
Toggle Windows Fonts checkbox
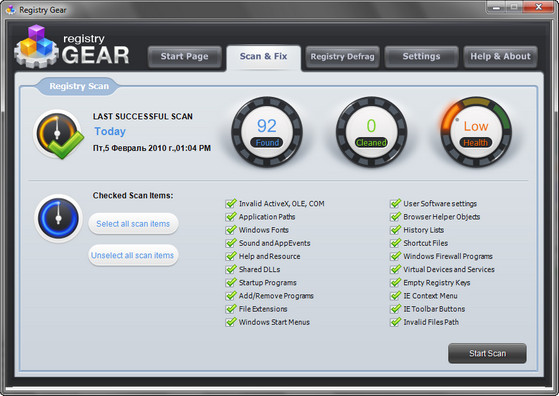coord(231,230)
